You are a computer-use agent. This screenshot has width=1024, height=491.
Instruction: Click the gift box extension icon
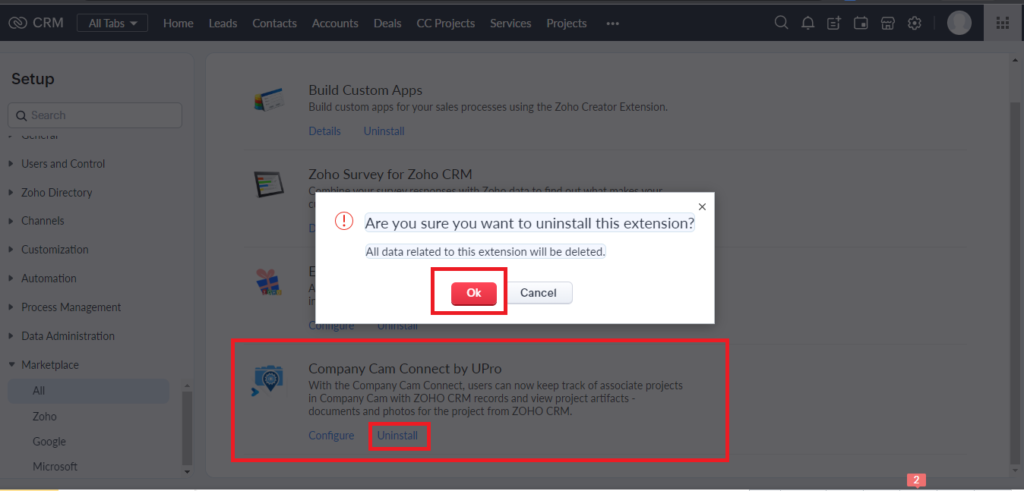pyautogui.click(x=268, y=281)
